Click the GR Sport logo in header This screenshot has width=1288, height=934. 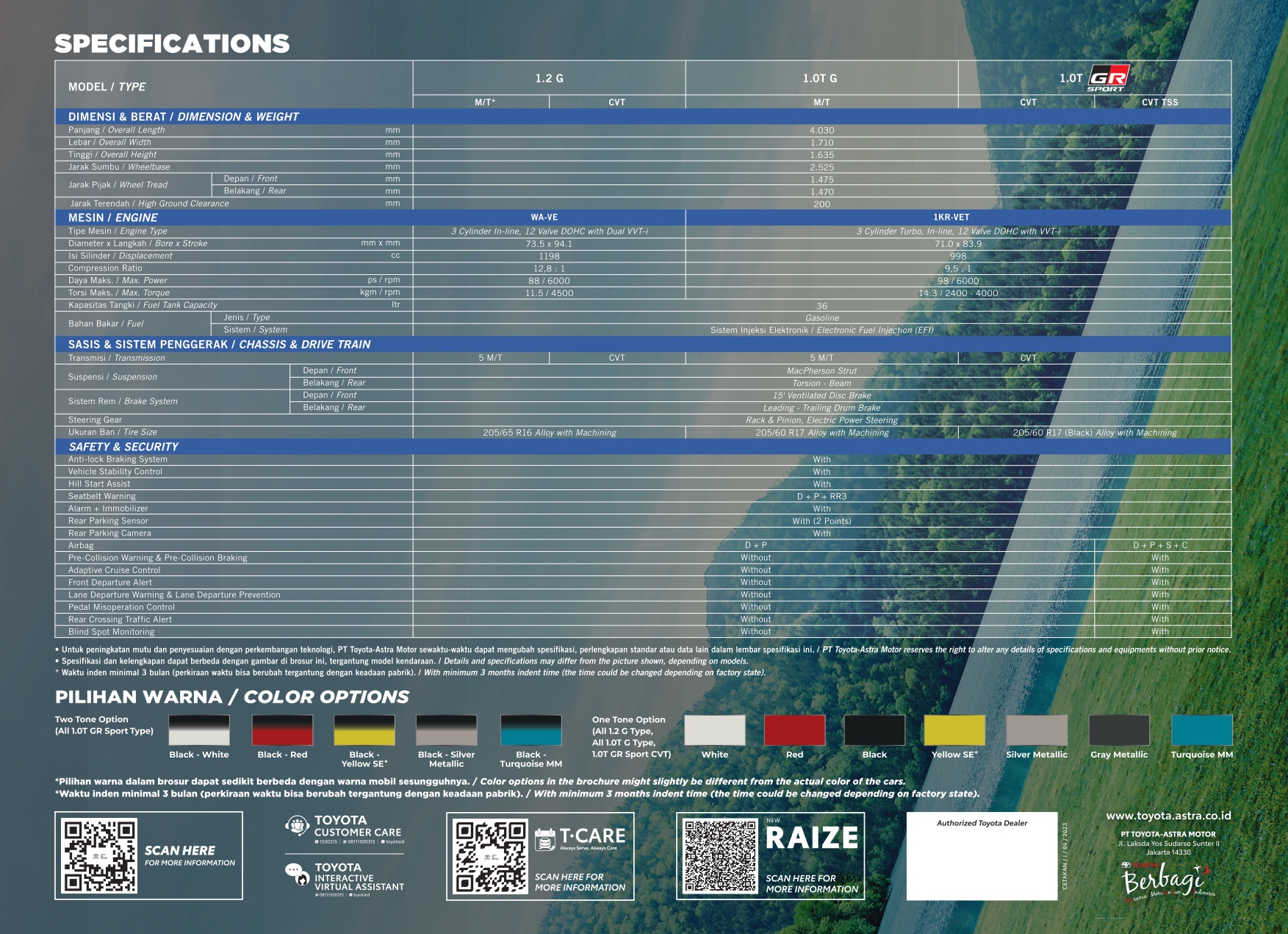click(1109, 78)
